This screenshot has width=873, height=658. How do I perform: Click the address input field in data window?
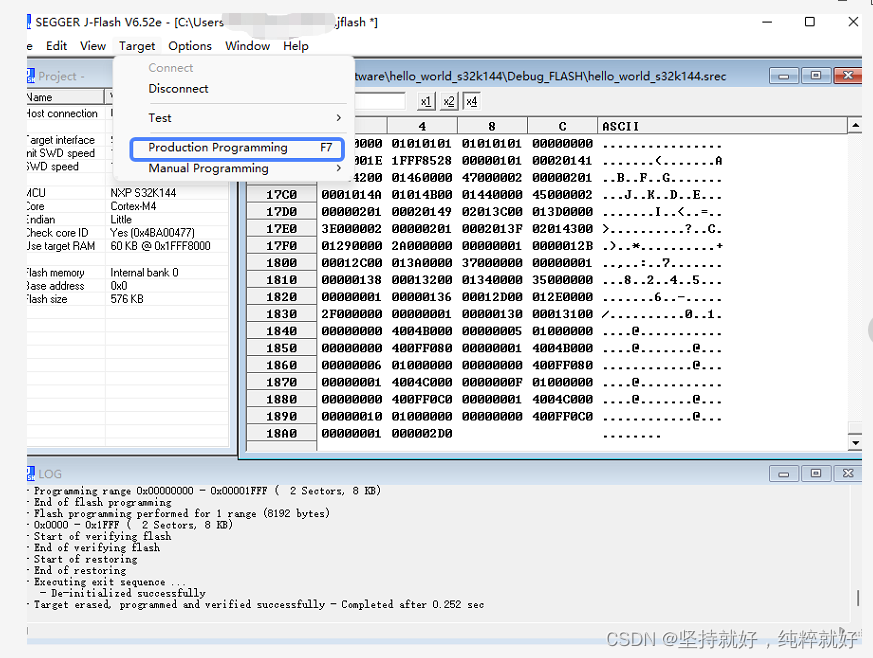(380, 101)
